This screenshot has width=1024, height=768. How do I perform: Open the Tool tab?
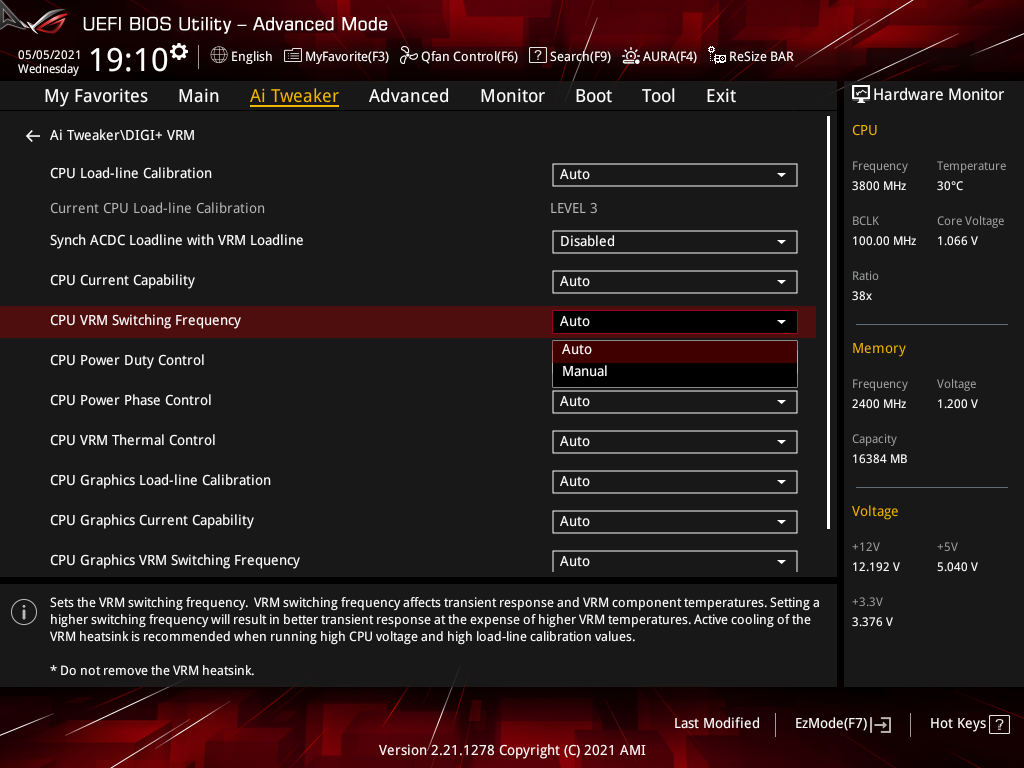(x=658, y=96)
